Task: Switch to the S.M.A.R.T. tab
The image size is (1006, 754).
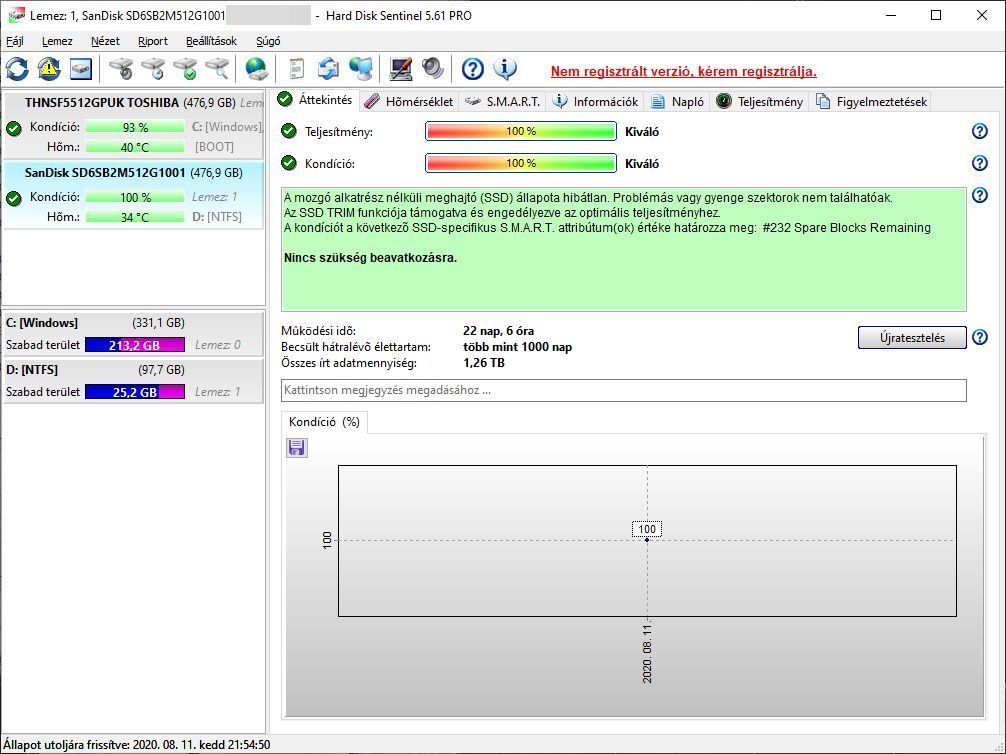Action: coord(503,101)
